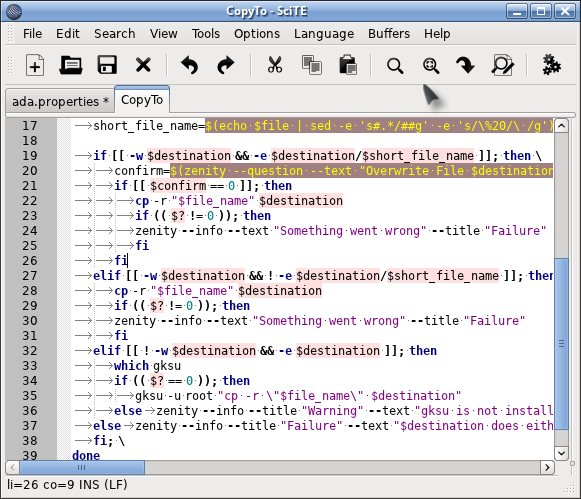Viewport: 581px width, 499px height.
Task: Click the vertical scrollbar thumb
Action: point(561,343)
